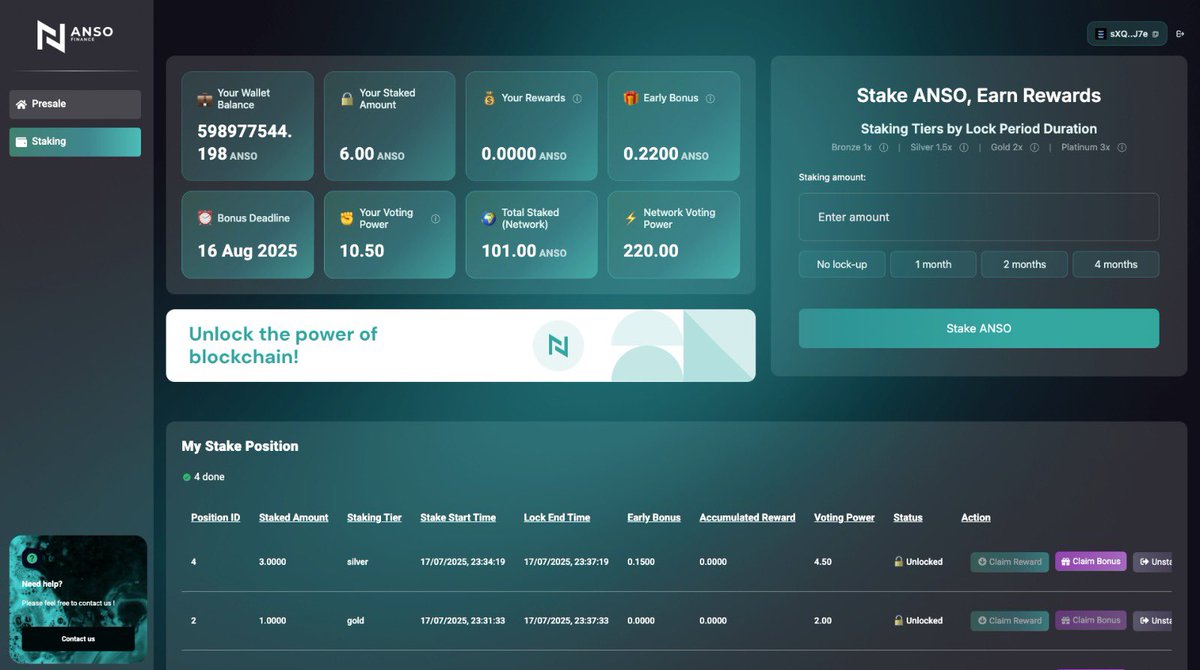Click the lightning icon on Network Voting Power
The height and width of the screenshot is (670, 1200).
(x=630, y=218)
